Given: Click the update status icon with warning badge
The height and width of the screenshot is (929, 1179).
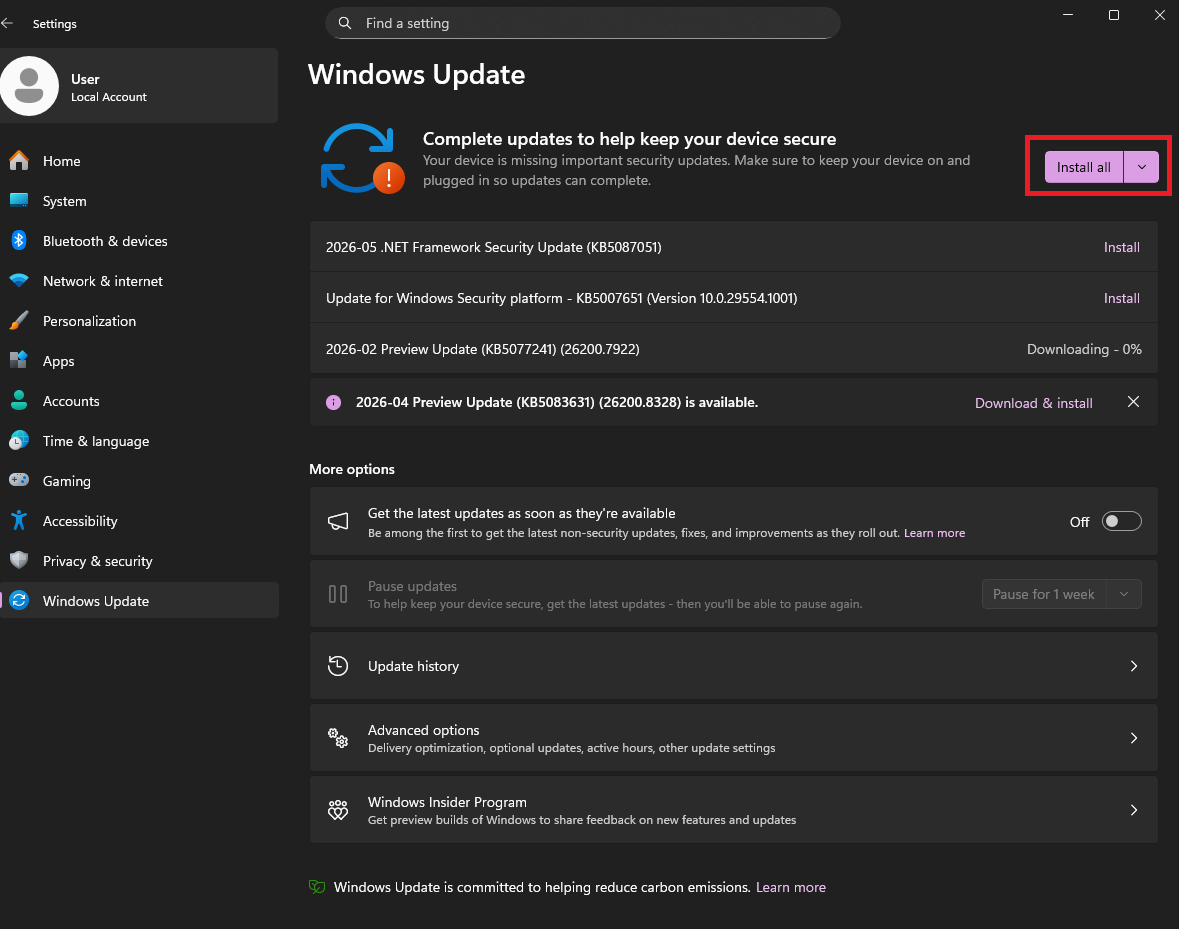Looking at the screenshot, I should [362, 159].
